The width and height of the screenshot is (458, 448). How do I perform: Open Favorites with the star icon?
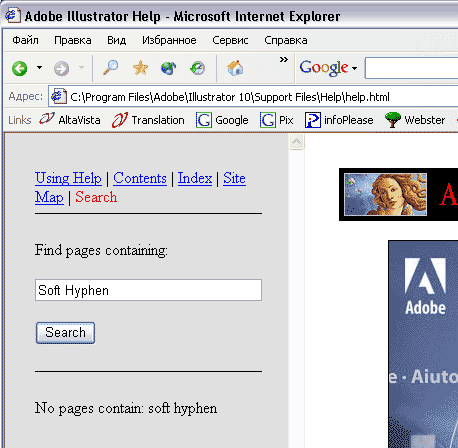click(140, 68)
